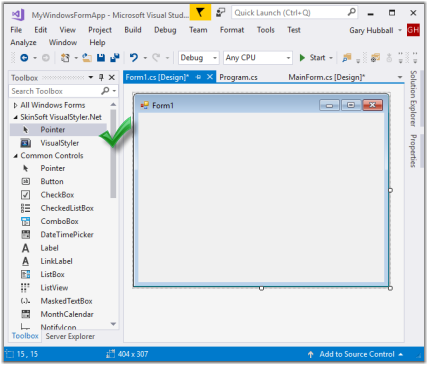The height and width of the screenshot is (365, 428).
Task: Open the Start button dropdown arrow
Action: (x=331, y=58)
